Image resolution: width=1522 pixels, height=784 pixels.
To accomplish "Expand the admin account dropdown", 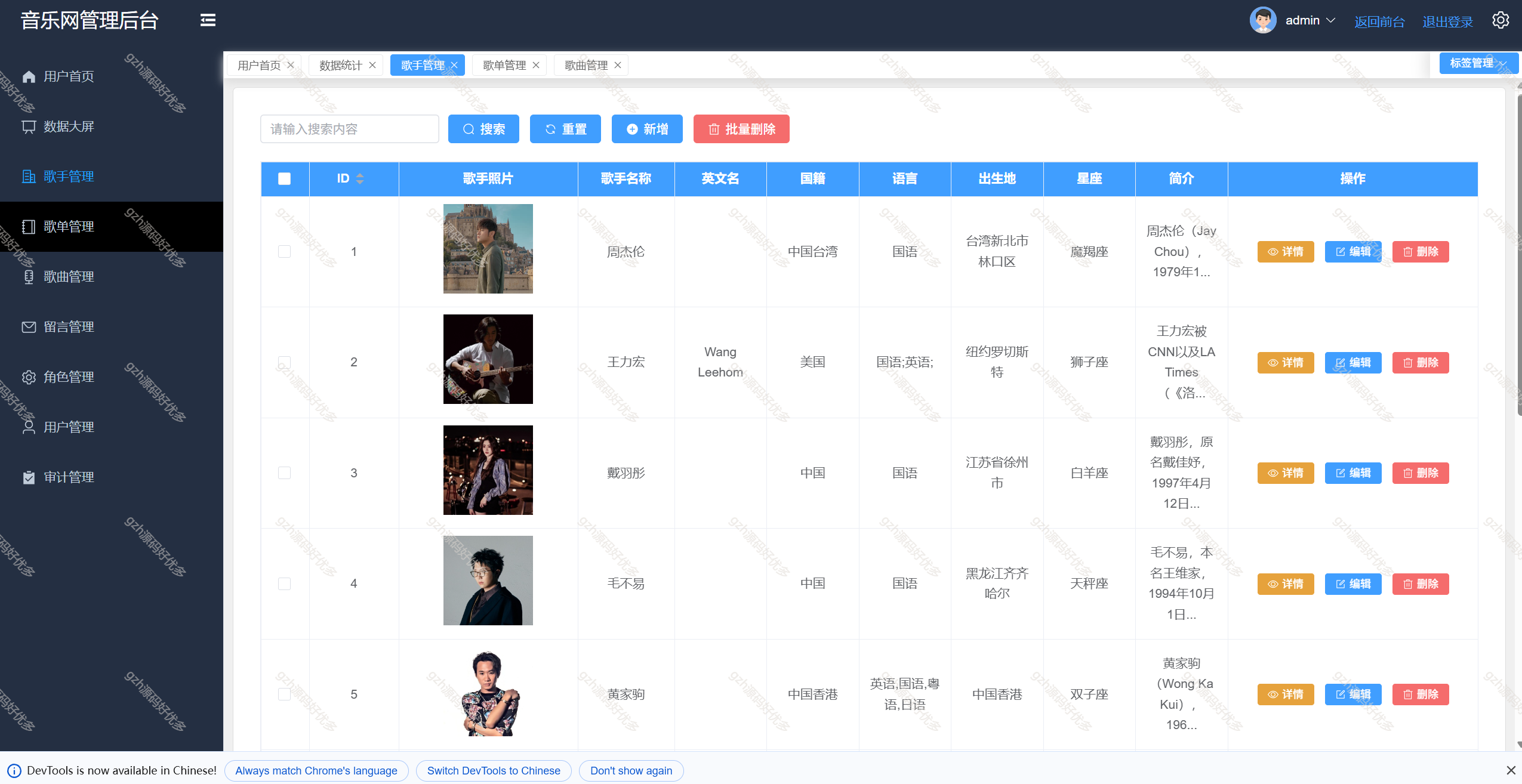I will [x=1311, y=20].
